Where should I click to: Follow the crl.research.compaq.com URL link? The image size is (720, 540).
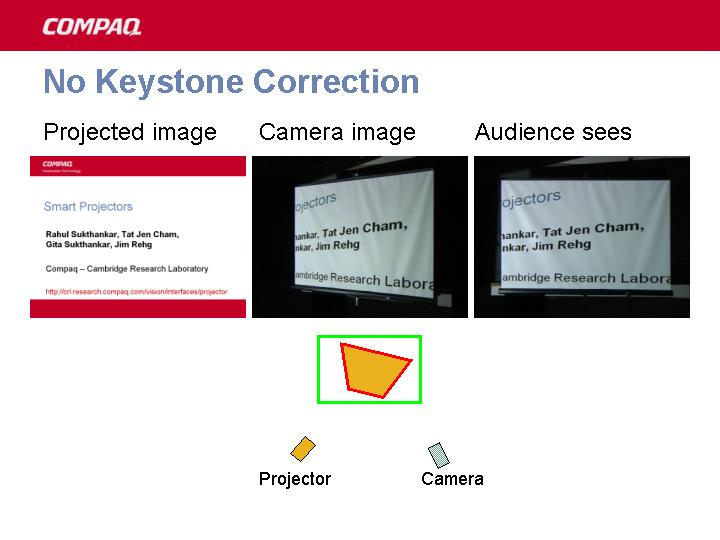(x=136, y=292)
